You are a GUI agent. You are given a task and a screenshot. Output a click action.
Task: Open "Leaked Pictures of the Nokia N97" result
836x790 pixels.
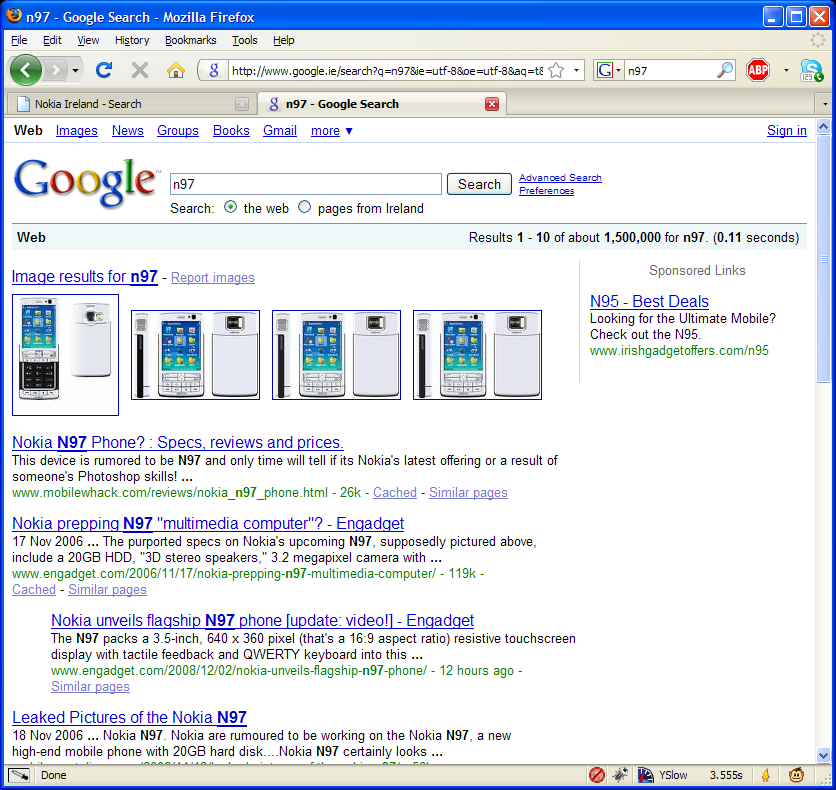coord(130,718)
